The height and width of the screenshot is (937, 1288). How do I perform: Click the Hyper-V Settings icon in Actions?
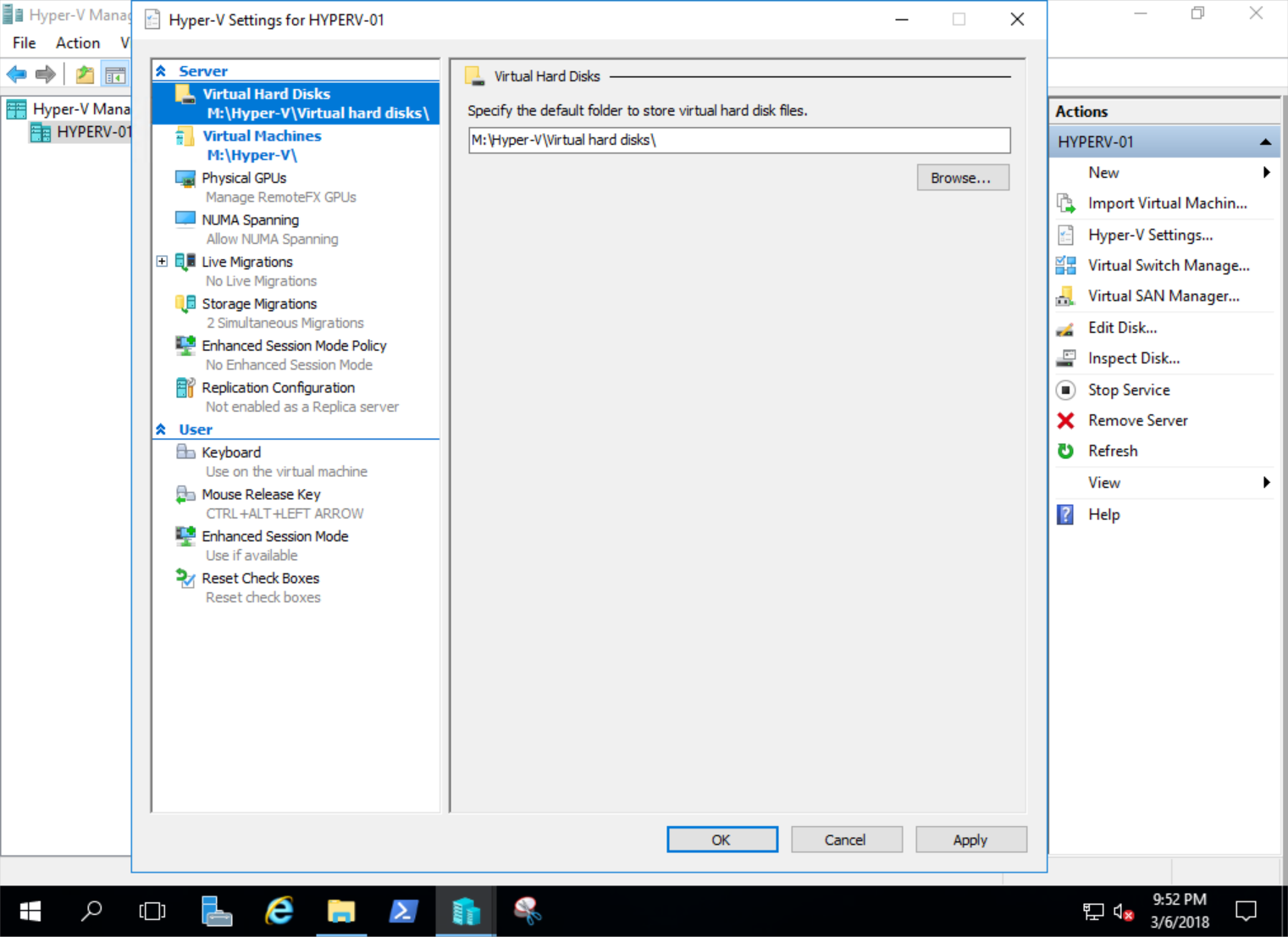[1066, 235]
